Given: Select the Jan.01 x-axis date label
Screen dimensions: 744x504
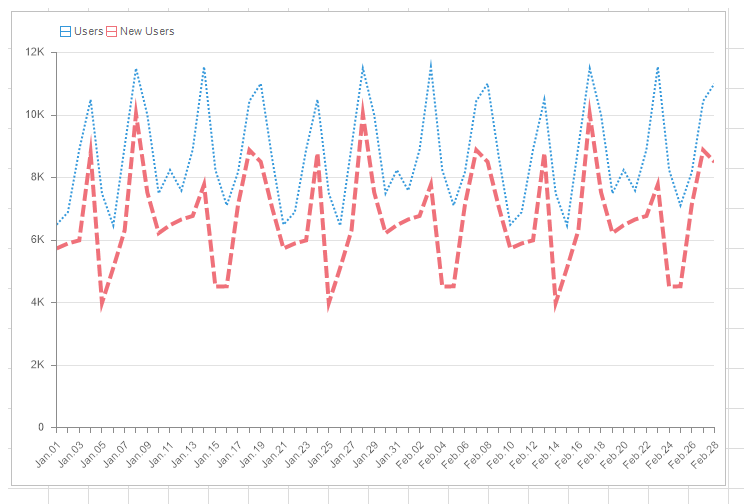Looking at the screenshot, I should [x=47, y=452].
